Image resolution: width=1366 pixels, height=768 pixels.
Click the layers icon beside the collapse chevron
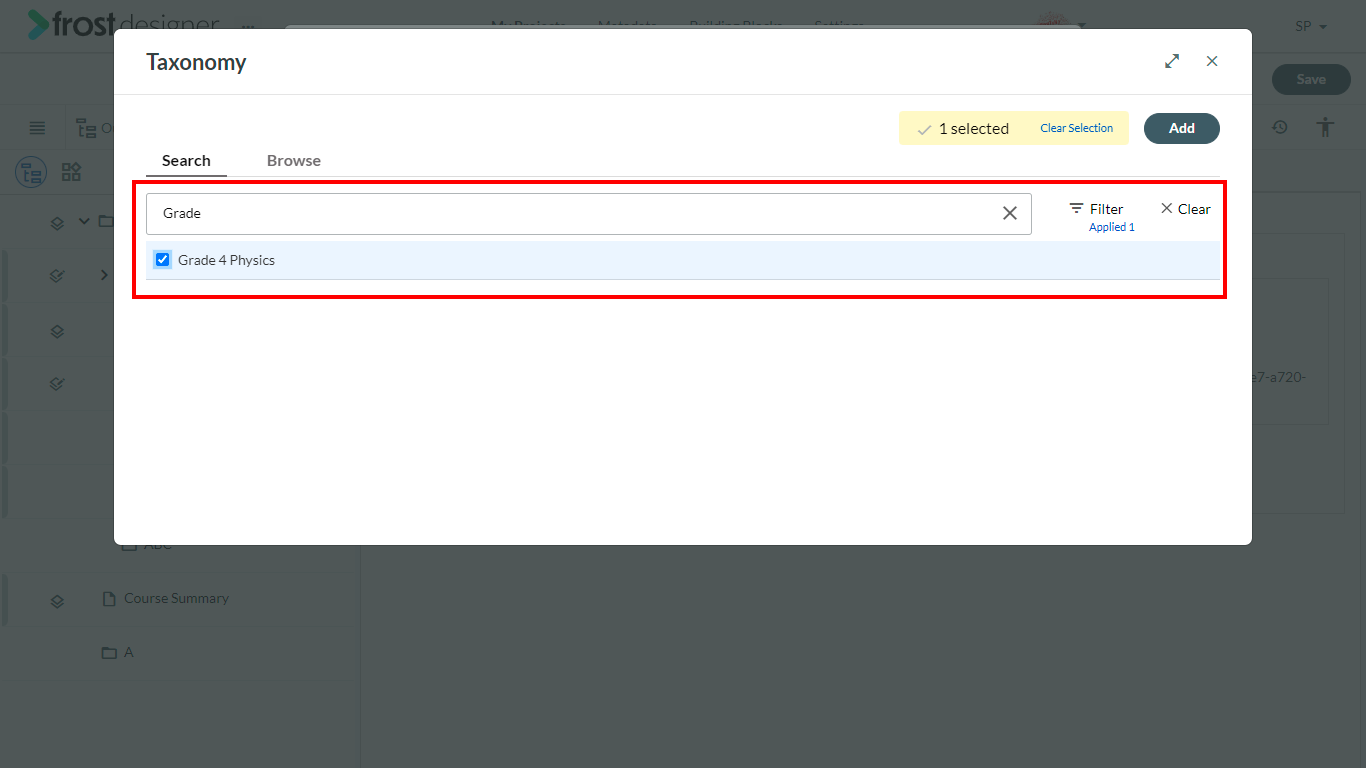point(57,222)
